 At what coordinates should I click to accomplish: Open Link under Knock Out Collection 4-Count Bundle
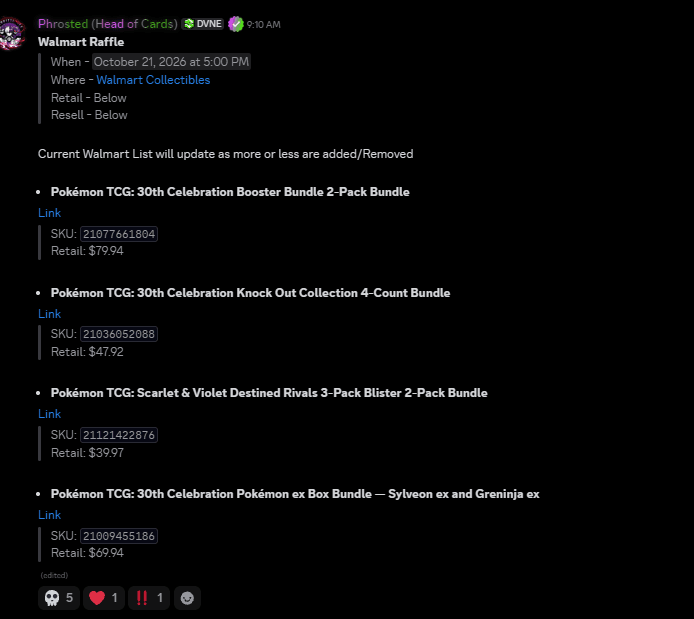click(50, 314)
